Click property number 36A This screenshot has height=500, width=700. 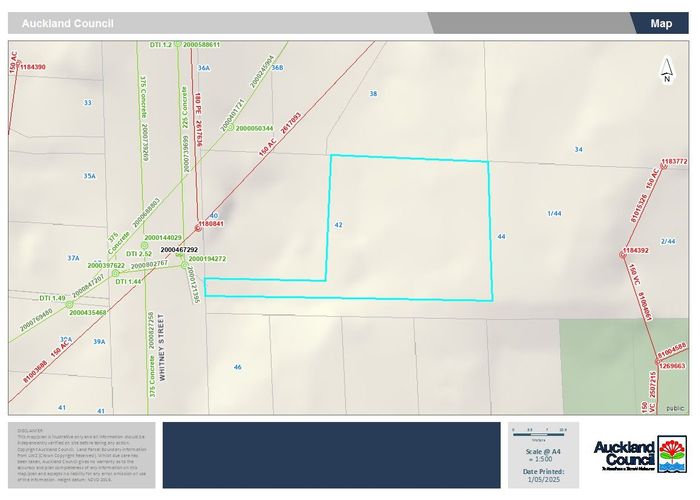(x=204, y=68)
